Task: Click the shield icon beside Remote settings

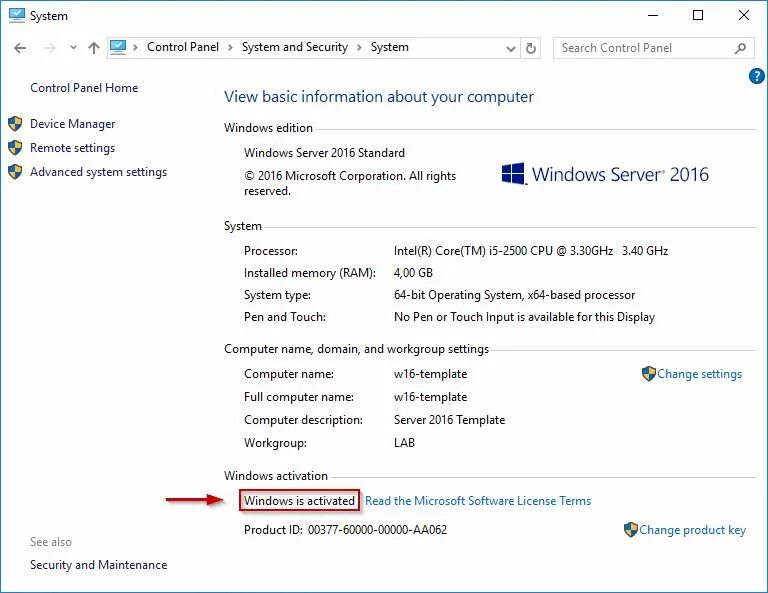Action: 15,147
